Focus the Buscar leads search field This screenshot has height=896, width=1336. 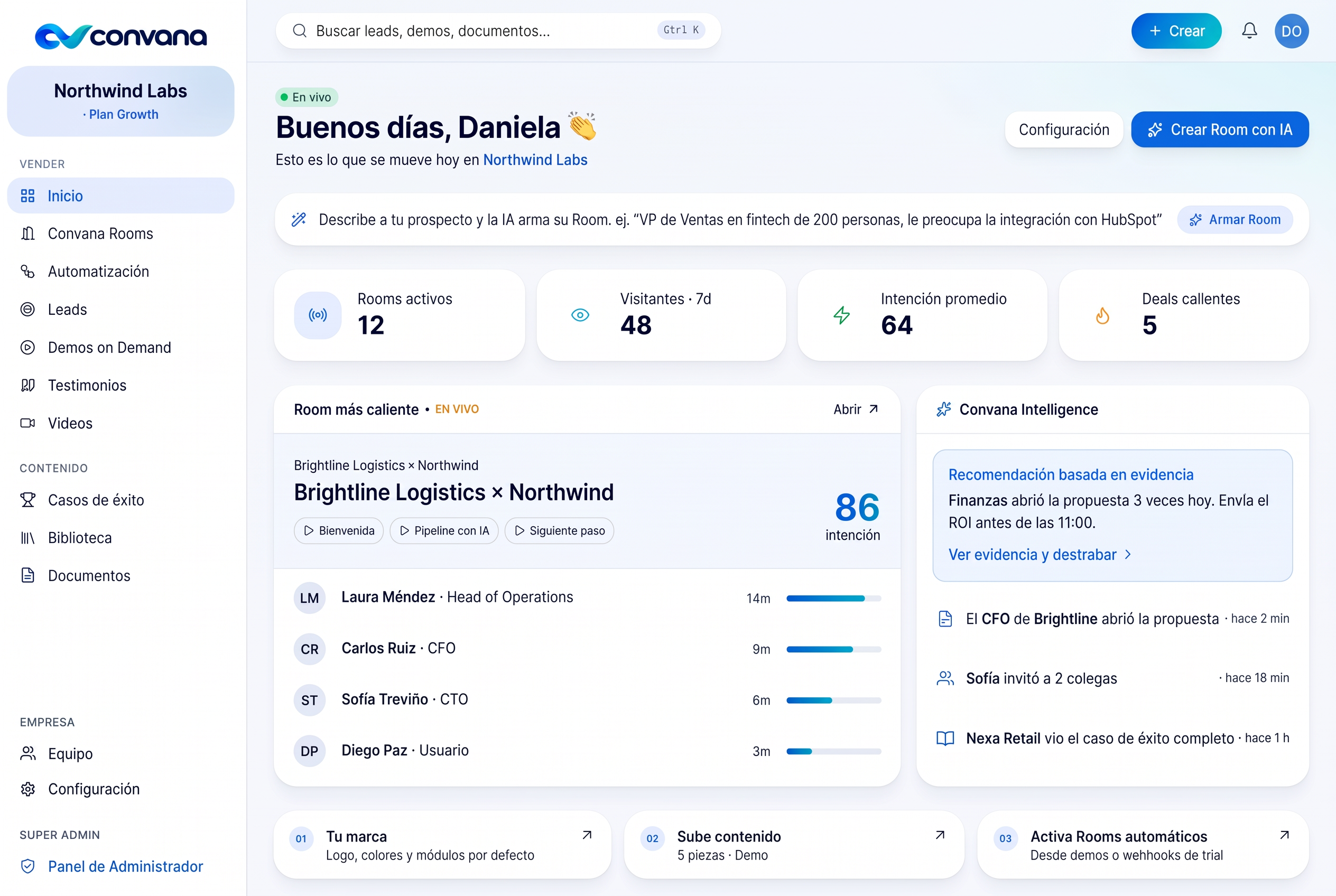[x=498, y=31]
